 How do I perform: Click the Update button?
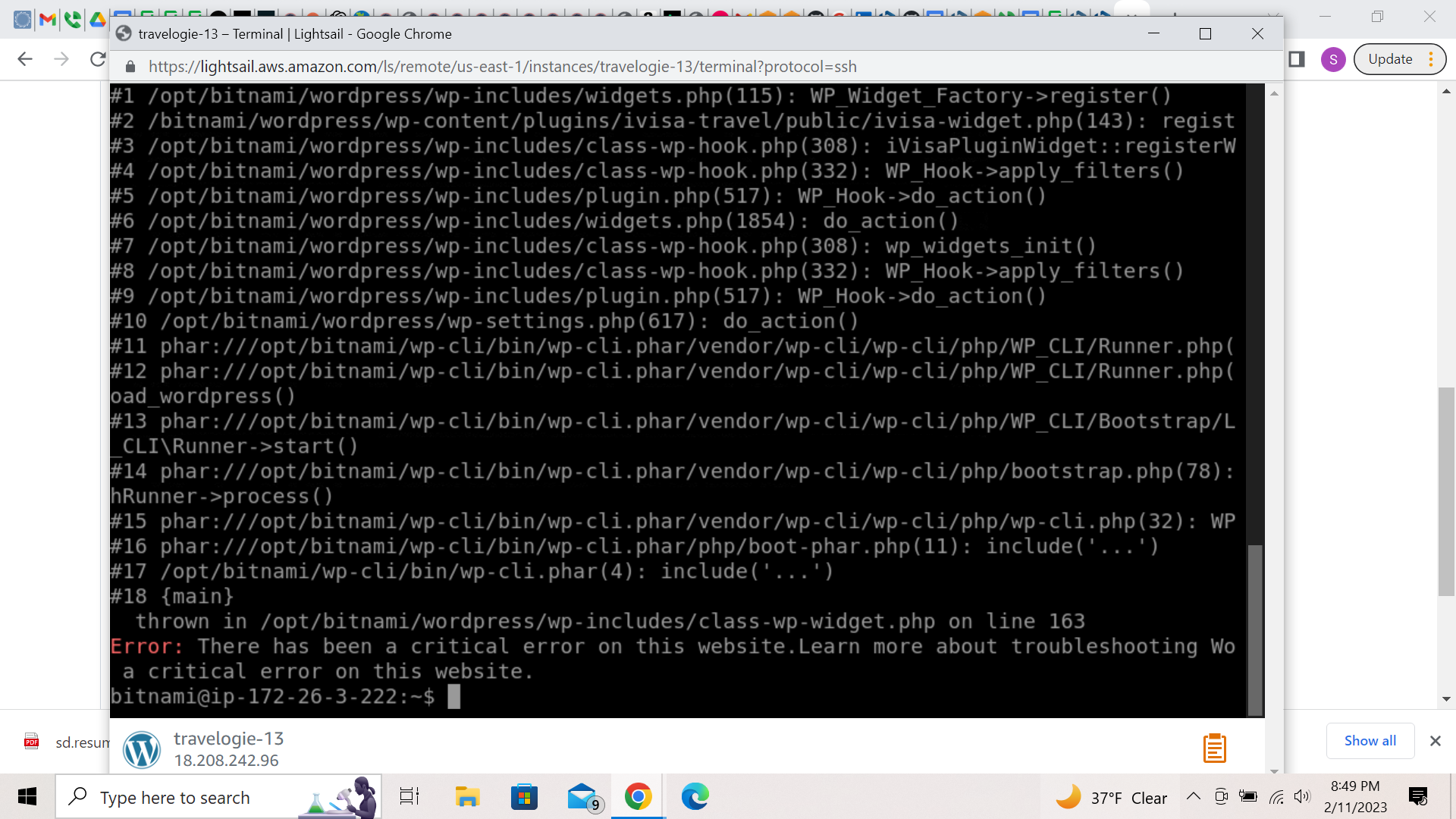coord(1392,58)
